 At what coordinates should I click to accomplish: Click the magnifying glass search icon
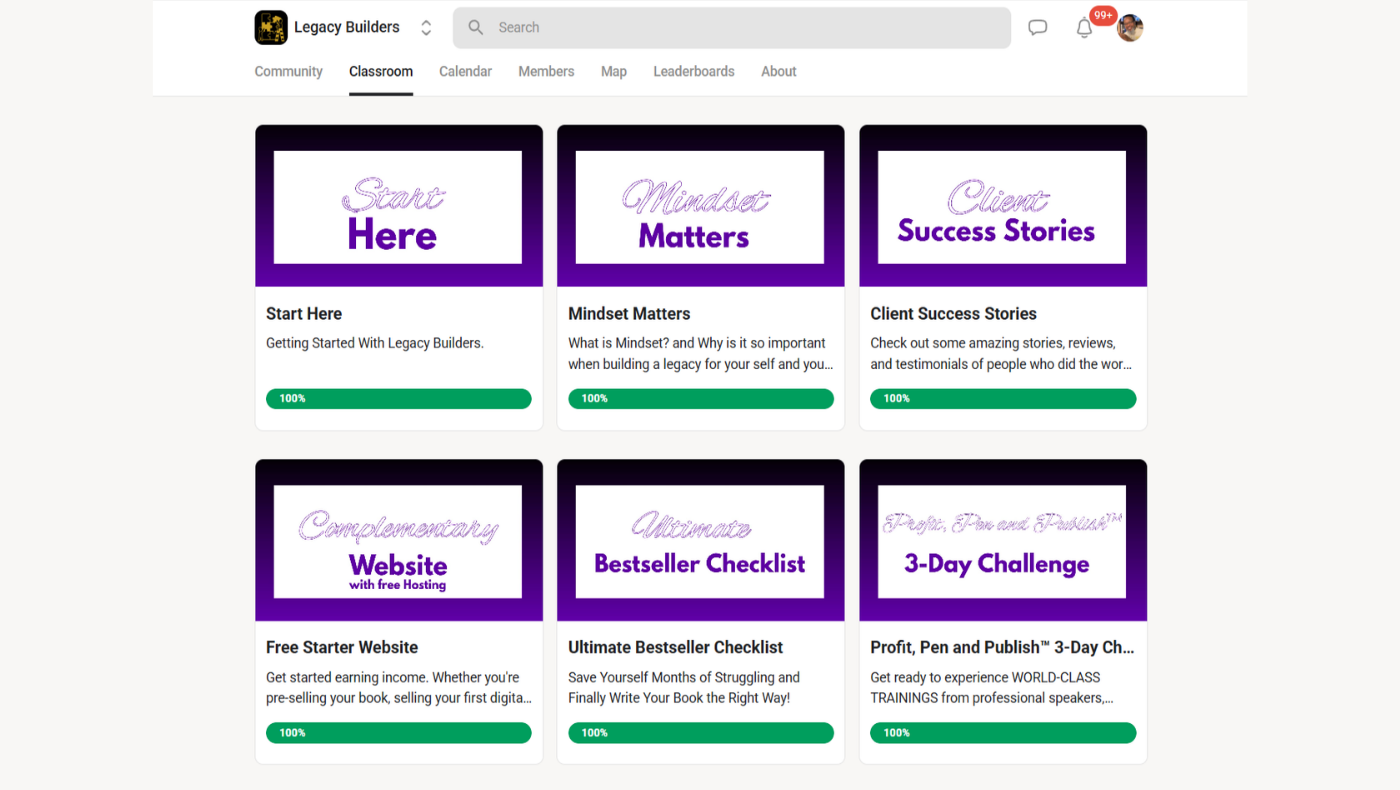[x=476, y=28]
